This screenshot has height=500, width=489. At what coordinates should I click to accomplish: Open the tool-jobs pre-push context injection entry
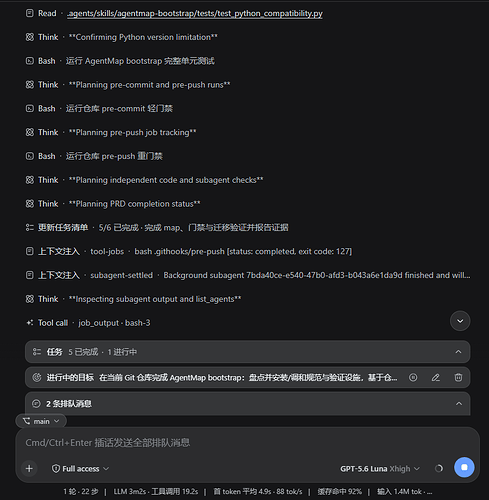click(189, 251)
